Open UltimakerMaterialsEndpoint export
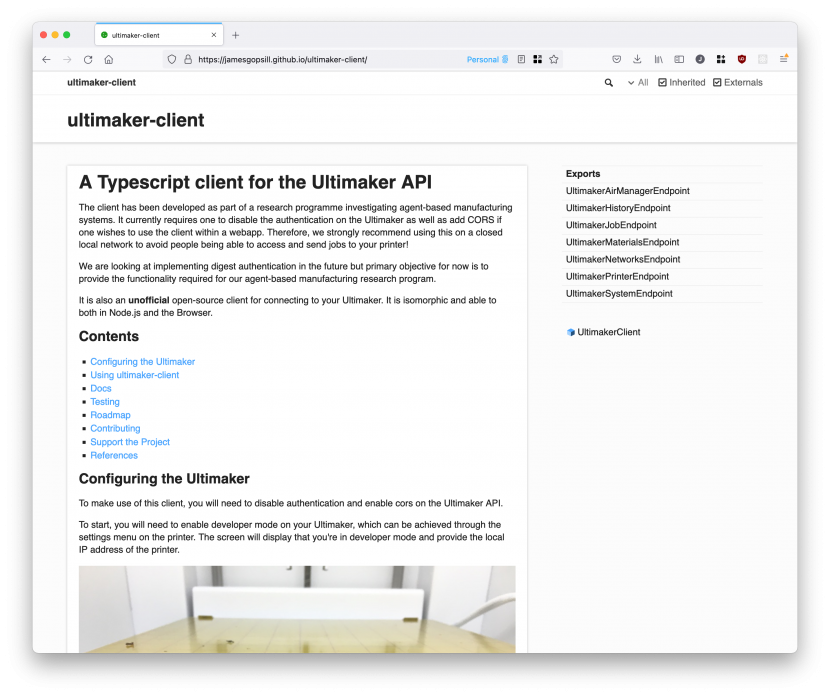The width and height of the screenshot is (830, 696). click(622, 242)
